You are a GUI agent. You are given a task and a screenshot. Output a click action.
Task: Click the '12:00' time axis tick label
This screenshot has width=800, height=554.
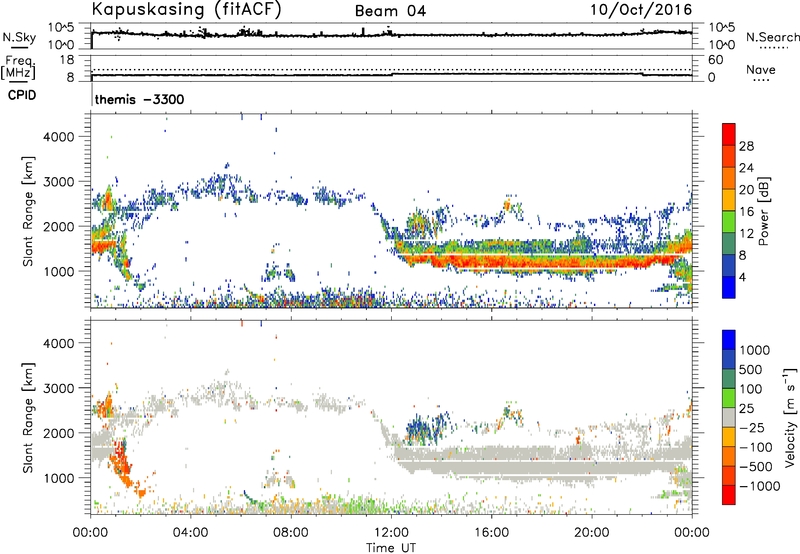391,533
